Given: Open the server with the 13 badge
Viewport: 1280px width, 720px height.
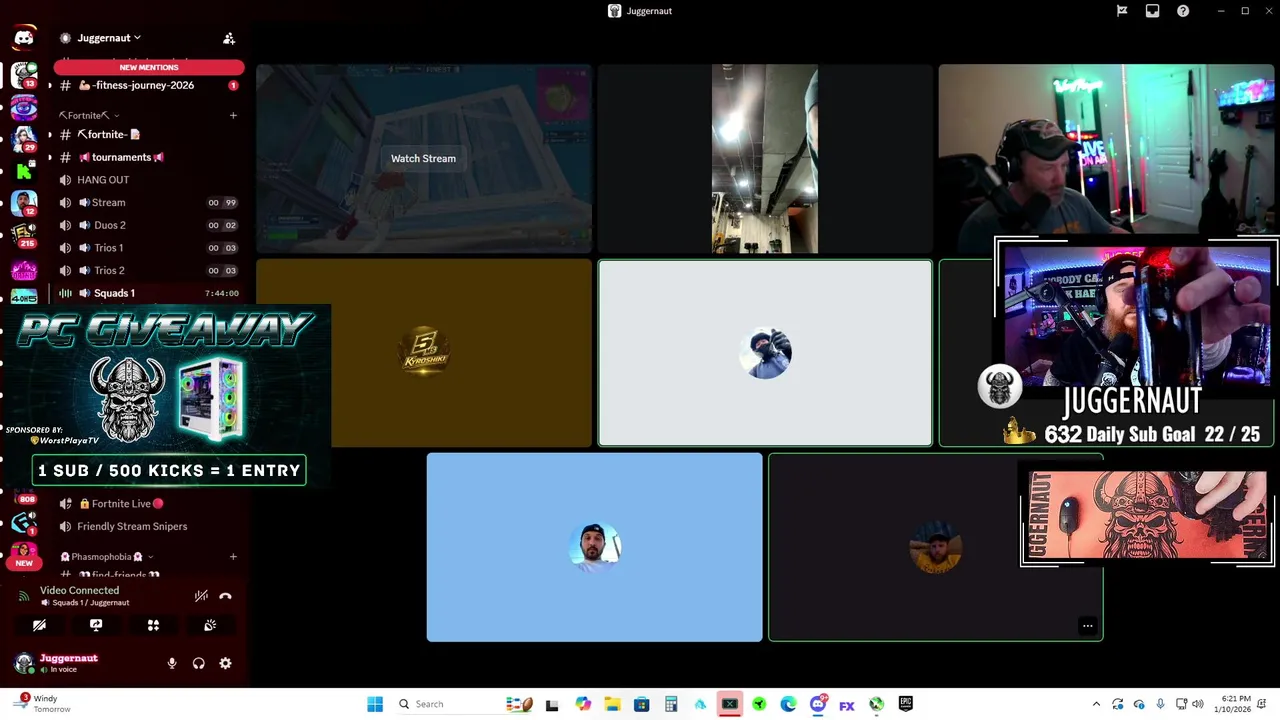Looking at the screenshot, I should 24,74.
